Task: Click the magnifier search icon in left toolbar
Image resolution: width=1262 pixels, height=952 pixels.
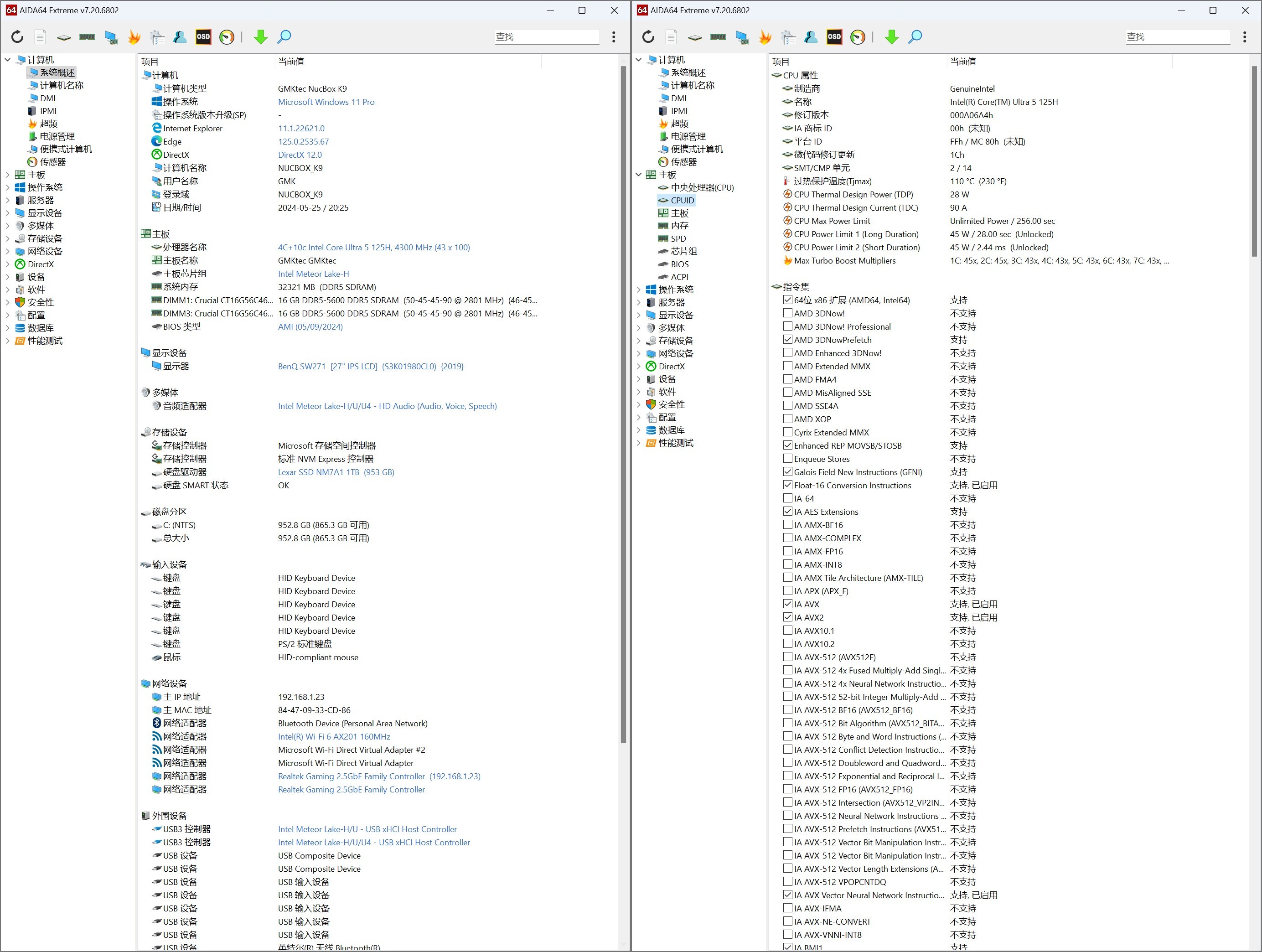Action: point(284,37)
